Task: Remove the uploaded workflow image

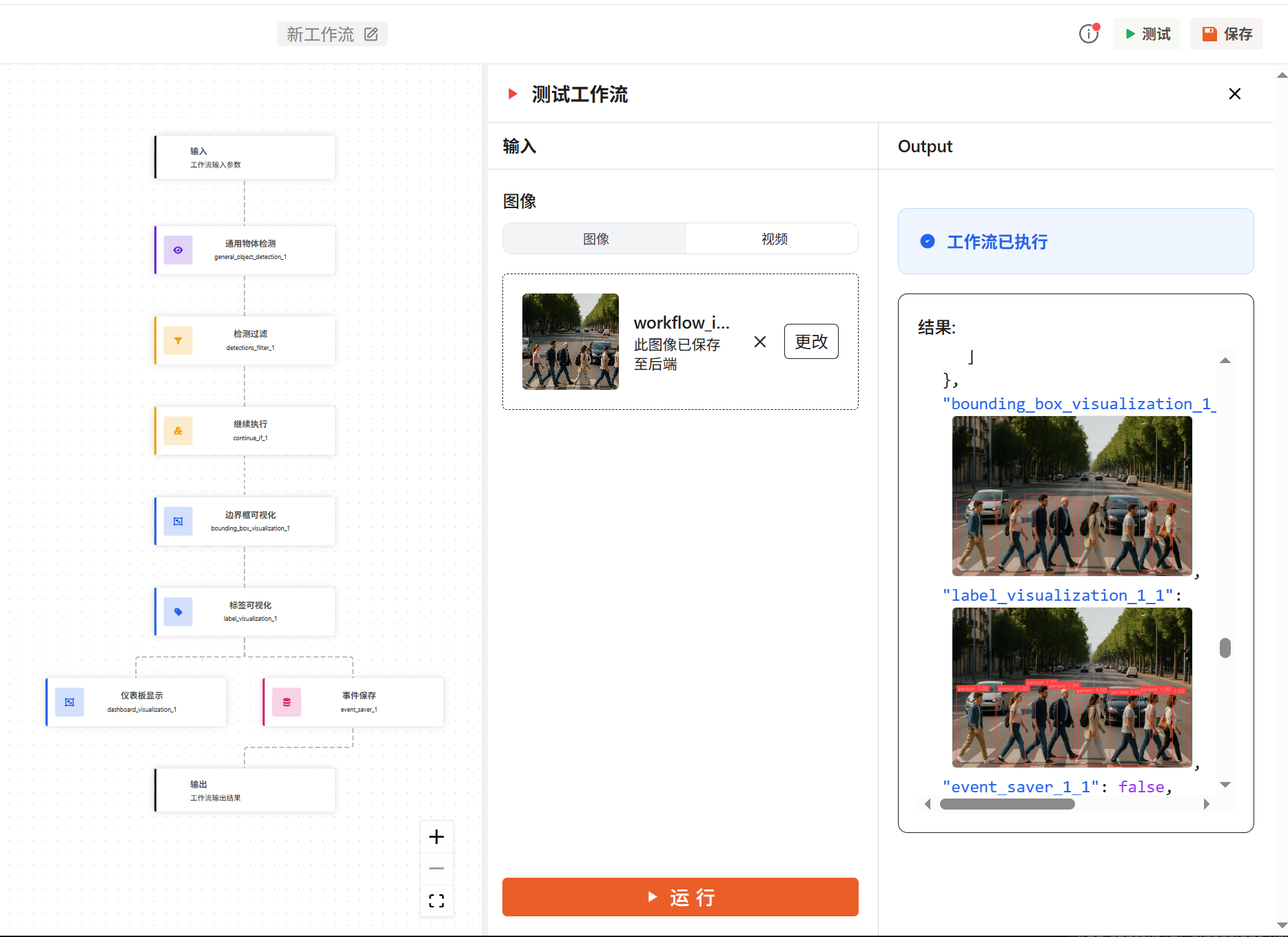Action: [759, 342]
